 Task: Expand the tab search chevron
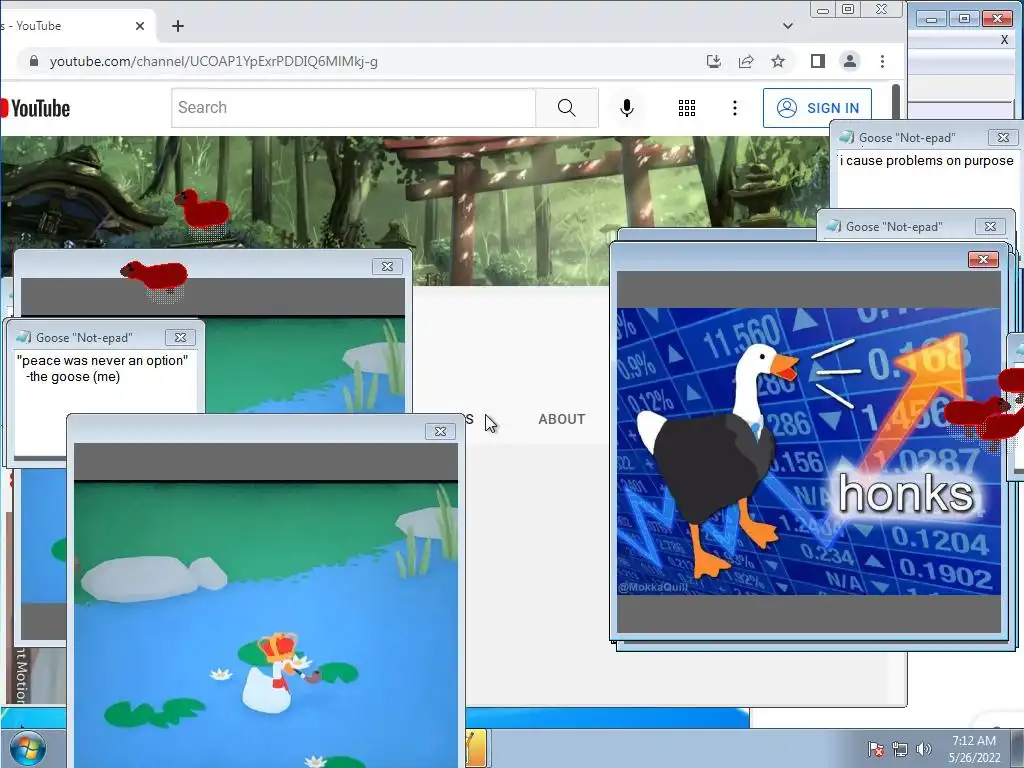click(x=788, y=26)
